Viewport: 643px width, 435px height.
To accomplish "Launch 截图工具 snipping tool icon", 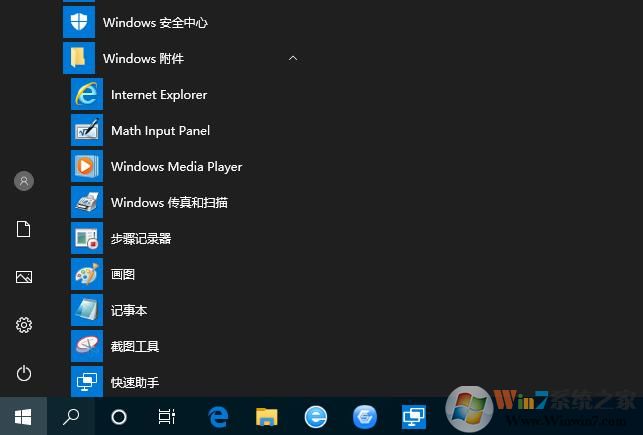I will click(x=87, y=346).
